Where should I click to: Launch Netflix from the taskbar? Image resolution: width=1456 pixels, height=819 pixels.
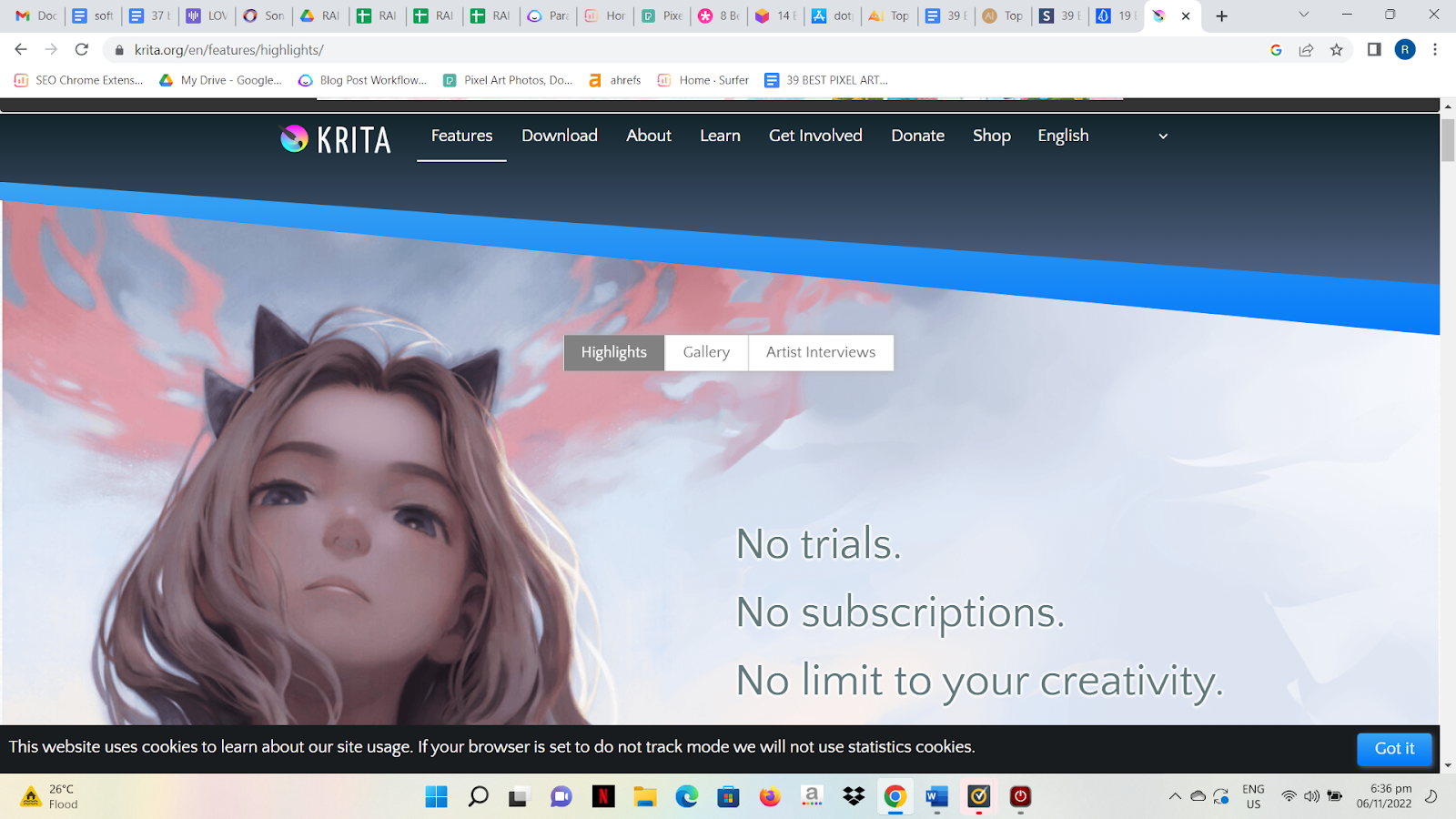[x=603, y=797]
